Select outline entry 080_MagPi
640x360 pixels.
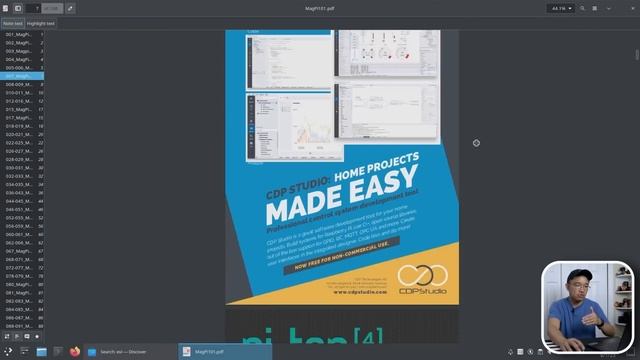(x=22, y=284)
